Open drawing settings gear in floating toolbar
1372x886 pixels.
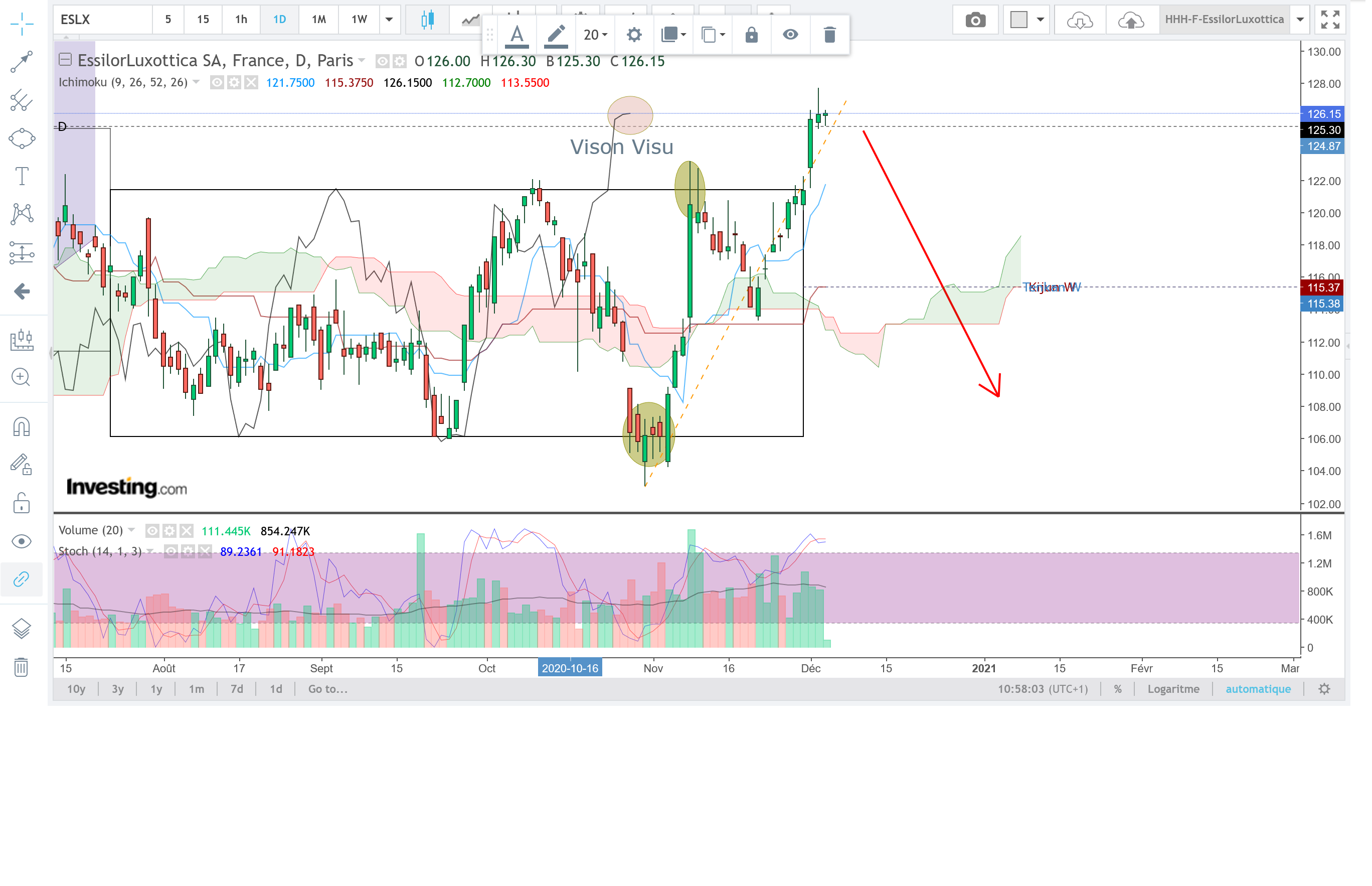point(634,35)
